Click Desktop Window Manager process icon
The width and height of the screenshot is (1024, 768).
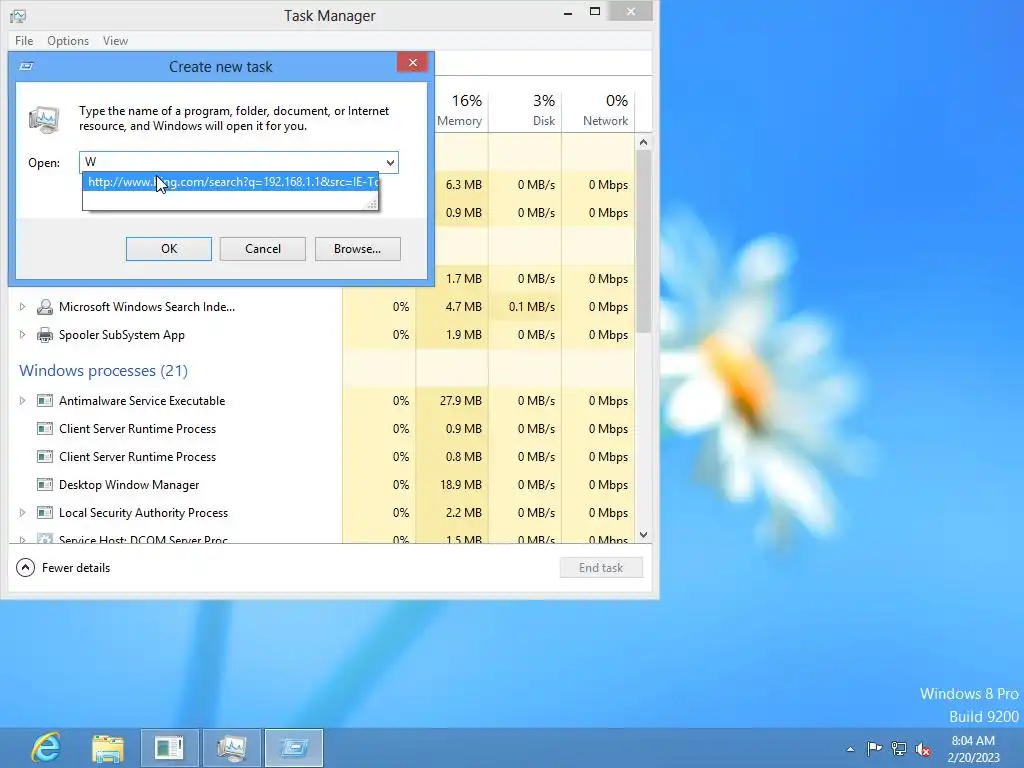(44, 485)
